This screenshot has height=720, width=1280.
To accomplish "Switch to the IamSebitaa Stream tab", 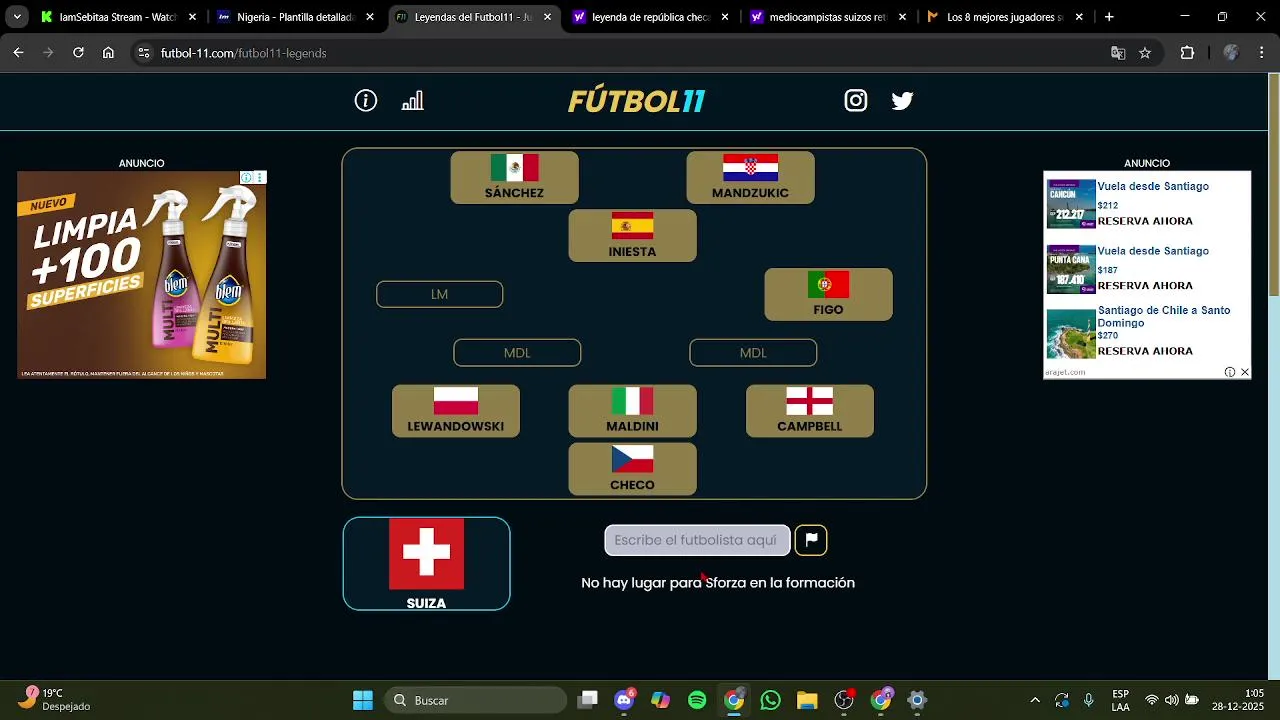I will pos(117,17).
